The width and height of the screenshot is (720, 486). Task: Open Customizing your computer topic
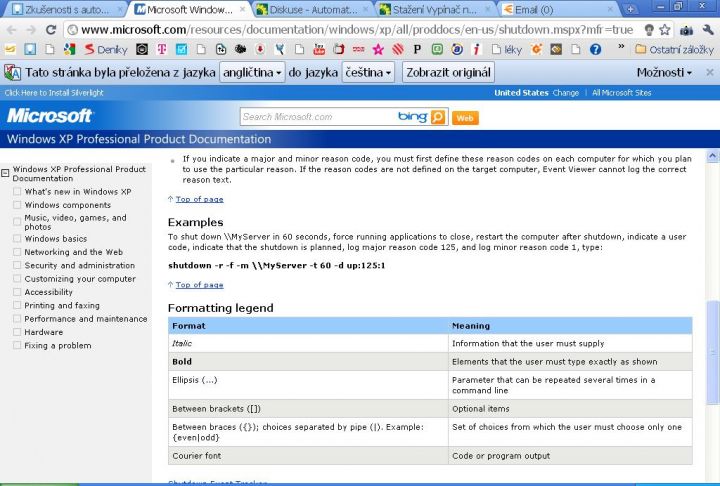tap(80, 279)
